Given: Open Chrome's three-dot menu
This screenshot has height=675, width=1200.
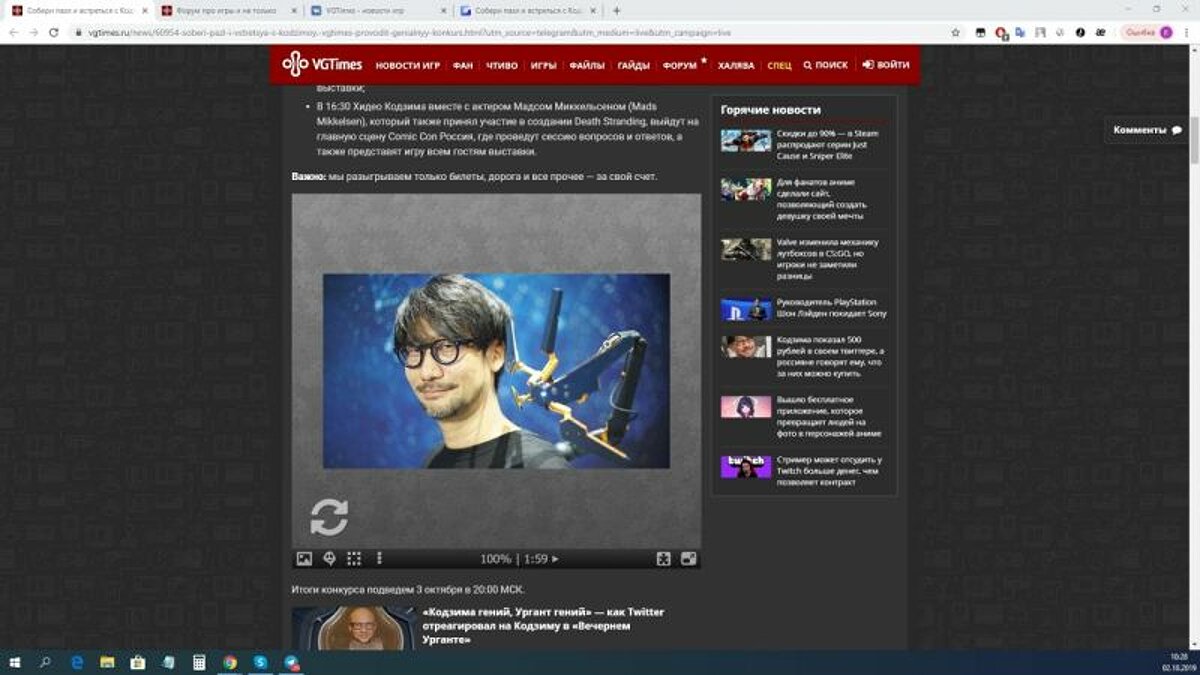Looking at the screenshot, I should click(1186, 32).
